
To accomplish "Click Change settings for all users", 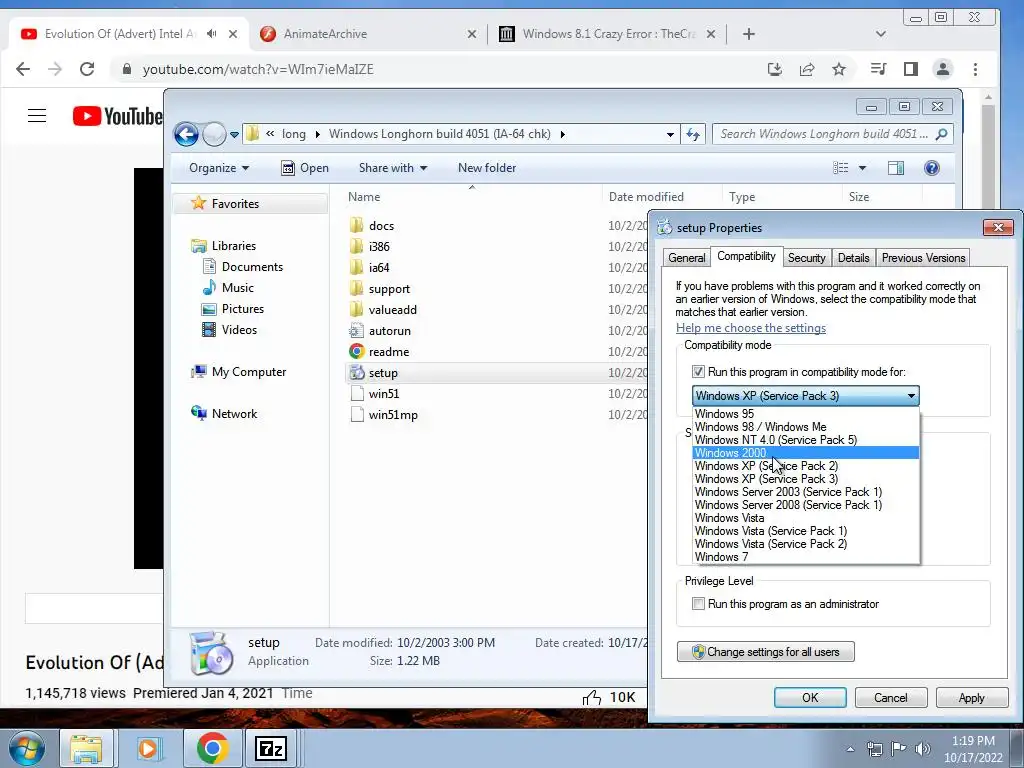I will click(x=765, y=652).
